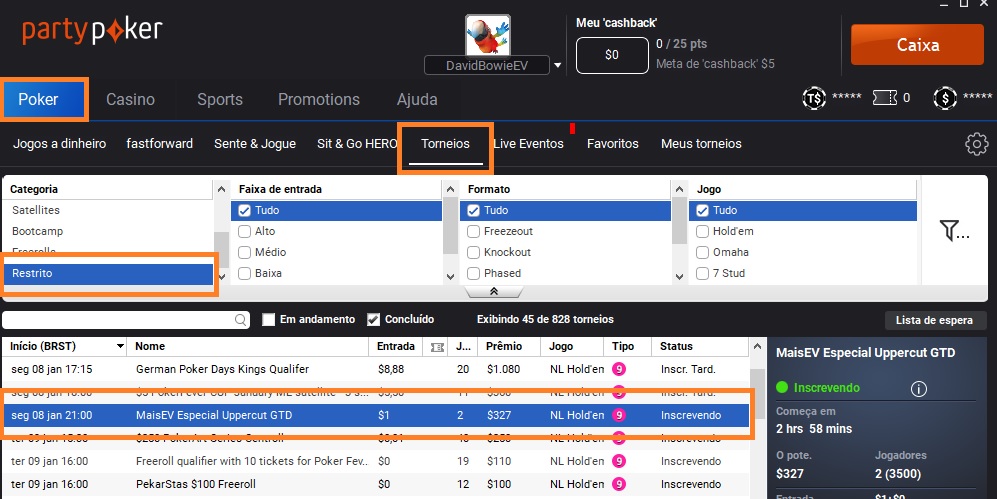Sort by Início (BRST) column
This screenshot has height=499, width=997.
click(65, 346)
